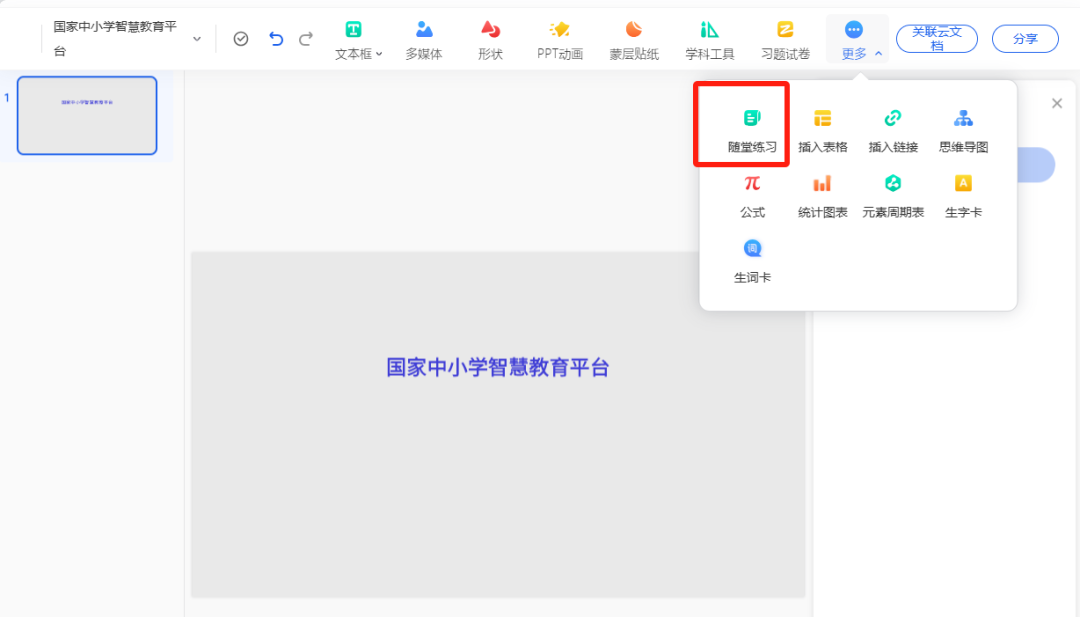Select slide 1 thumbnail
The width and height of the screenshot is (1080, 617).
coord(86,115)
